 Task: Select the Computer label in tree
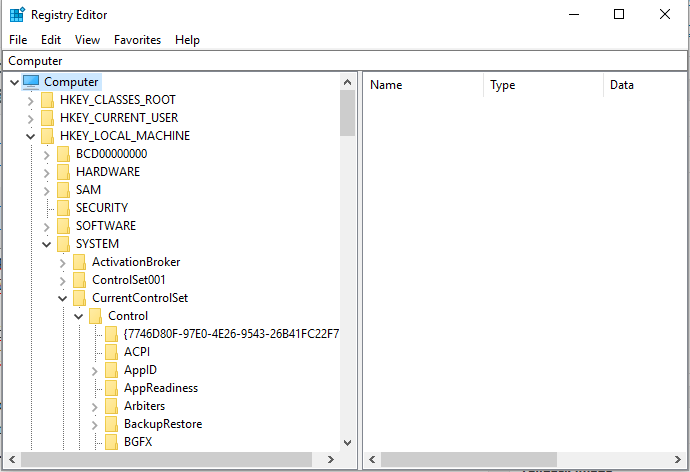coord(71,82)
